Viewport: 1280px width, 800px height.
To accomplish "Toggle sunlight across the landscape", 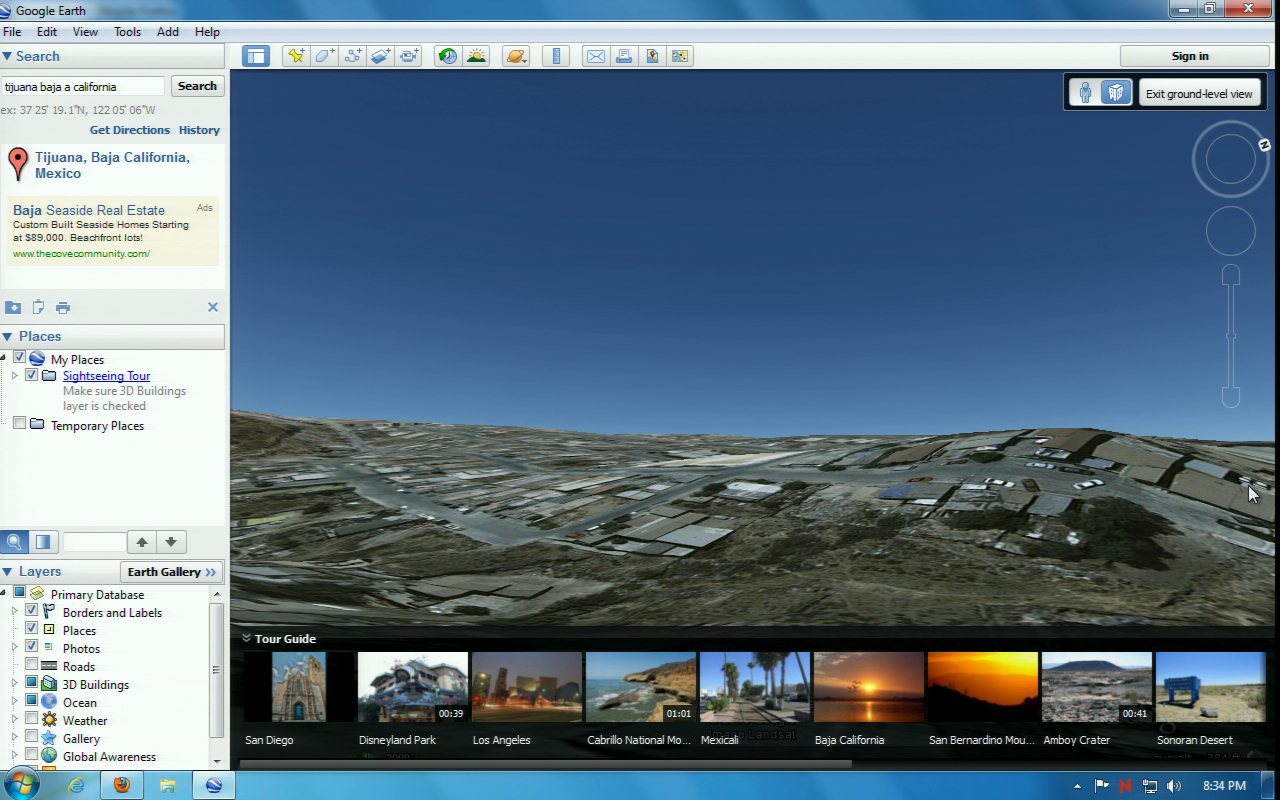I will tap(476, 56).
